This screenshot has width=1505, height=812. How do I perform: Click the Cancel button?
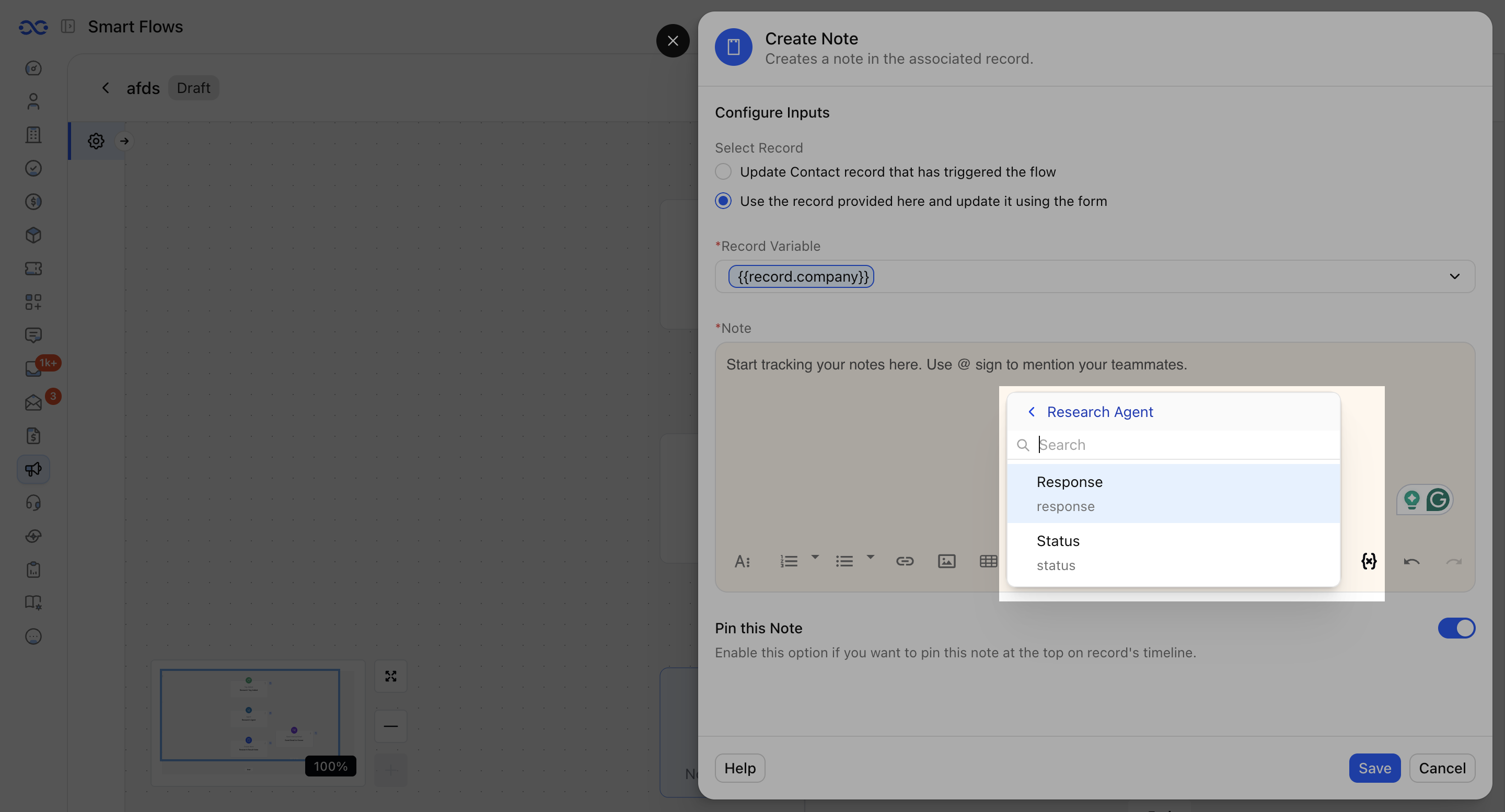click(1442, 768)
